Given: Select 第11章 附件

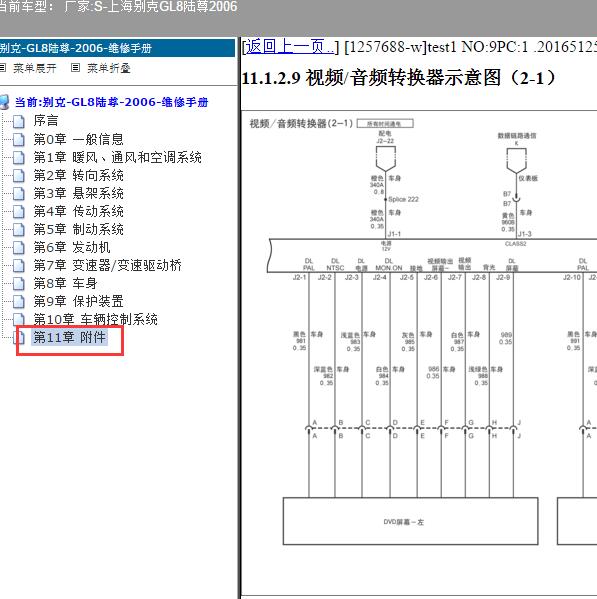Looking at the screenshot, I should click(x=69, y=338).
